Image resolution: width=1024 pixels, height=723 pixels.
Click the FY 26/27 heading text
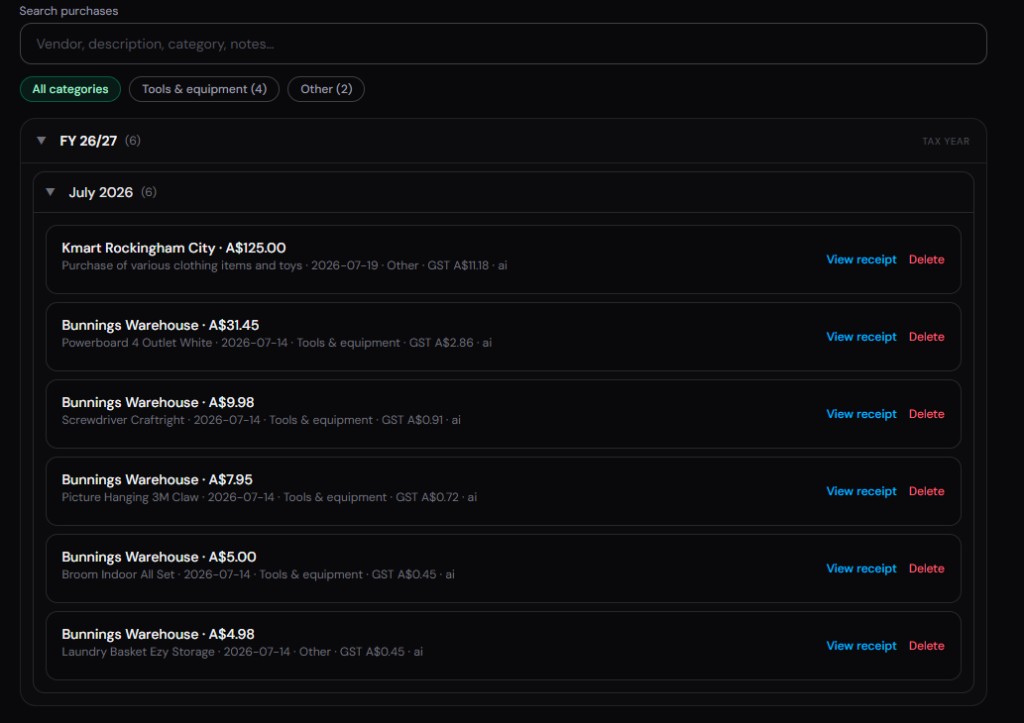(x=88, y=140)
